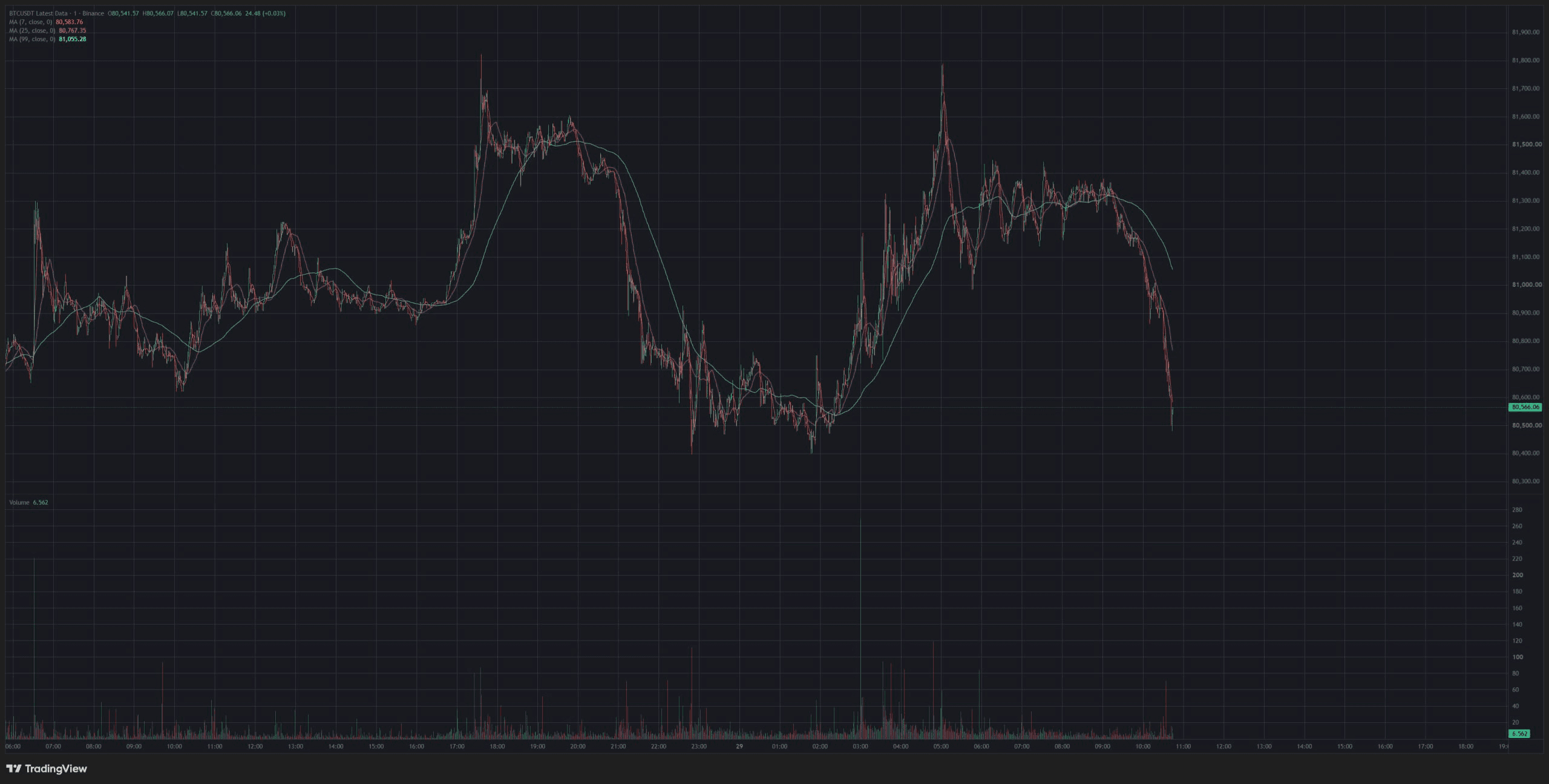Image resolution: width=1549 pixels, height=784 pixels.
Task: Click the 81,000.00 price axis label
Action: click(1526, 285)
